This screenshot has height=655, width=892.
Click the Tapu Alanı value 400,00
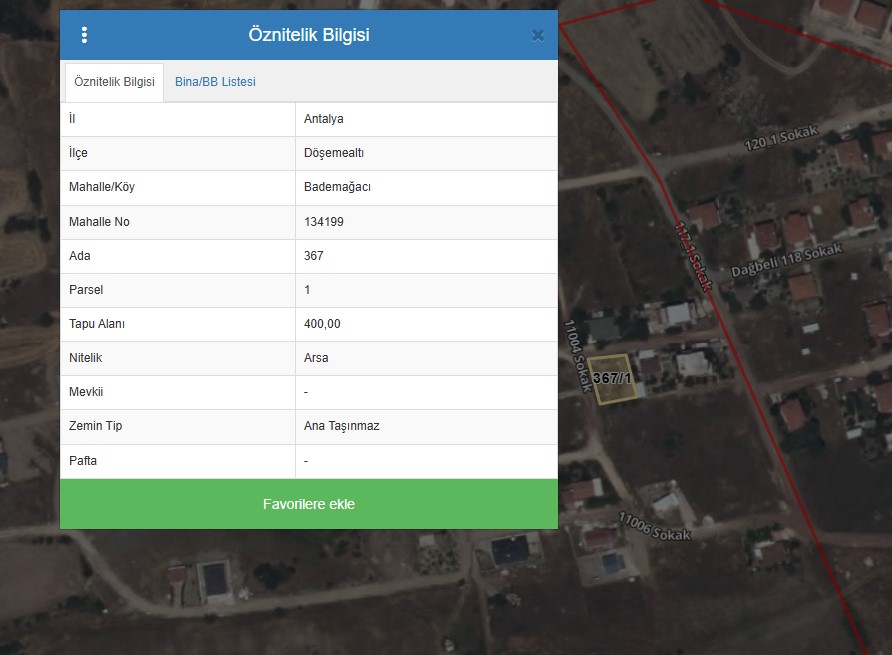pyautogui.click(x=322, y=324)
